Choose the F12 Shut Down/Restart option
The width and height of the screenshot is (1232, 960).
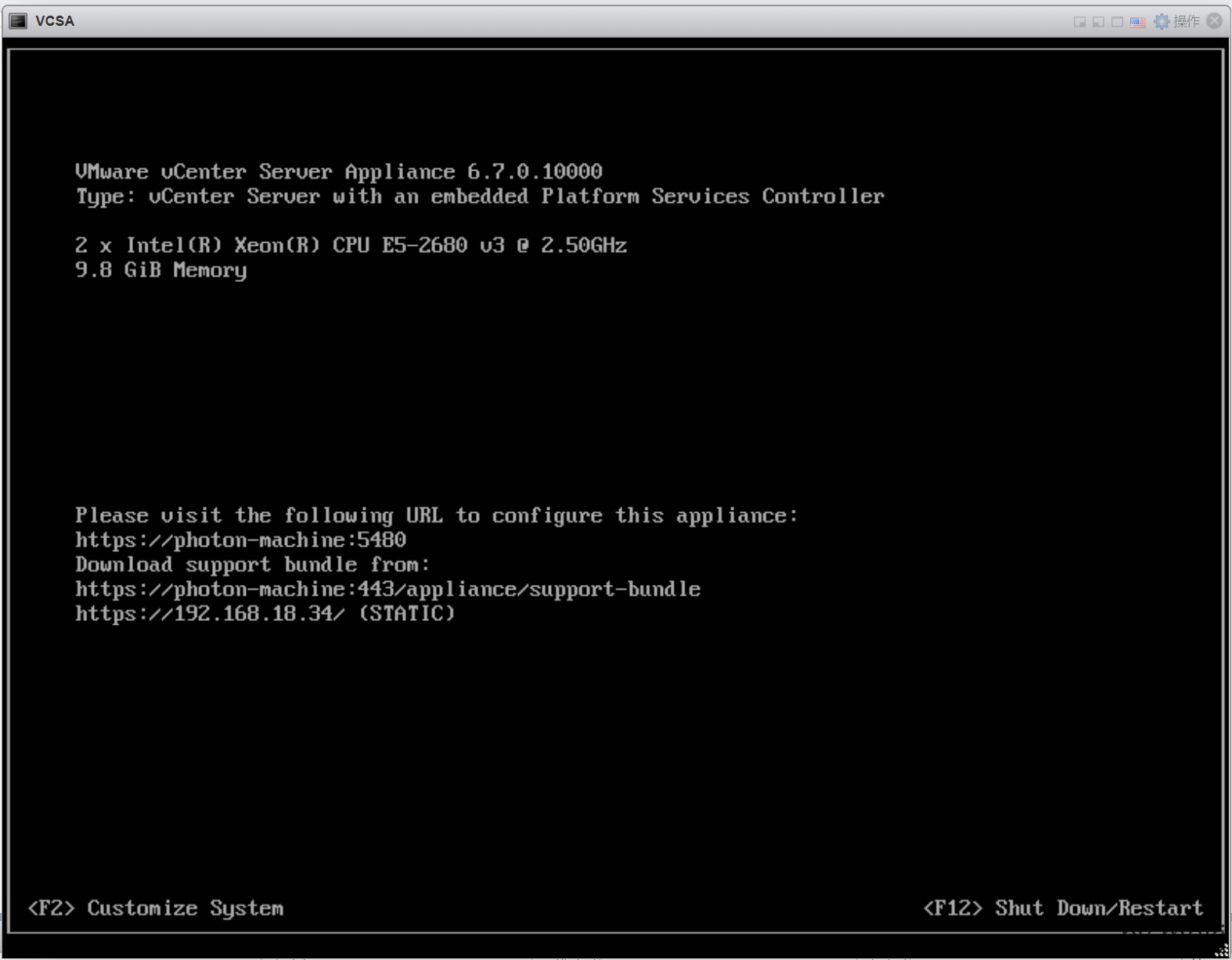(1062, 908)
